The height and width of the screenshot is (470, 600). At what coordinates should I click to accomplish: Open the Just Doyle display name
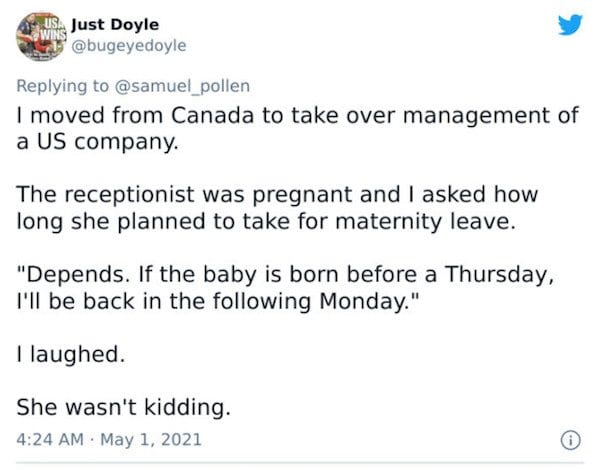pos(115,24)
